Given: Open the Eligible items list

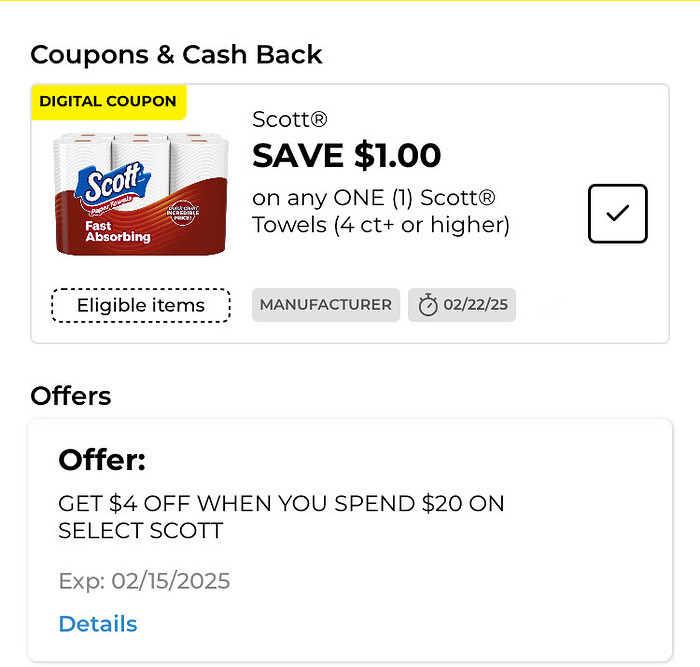Looking at the screenshot, I should [x=141, y=305].
